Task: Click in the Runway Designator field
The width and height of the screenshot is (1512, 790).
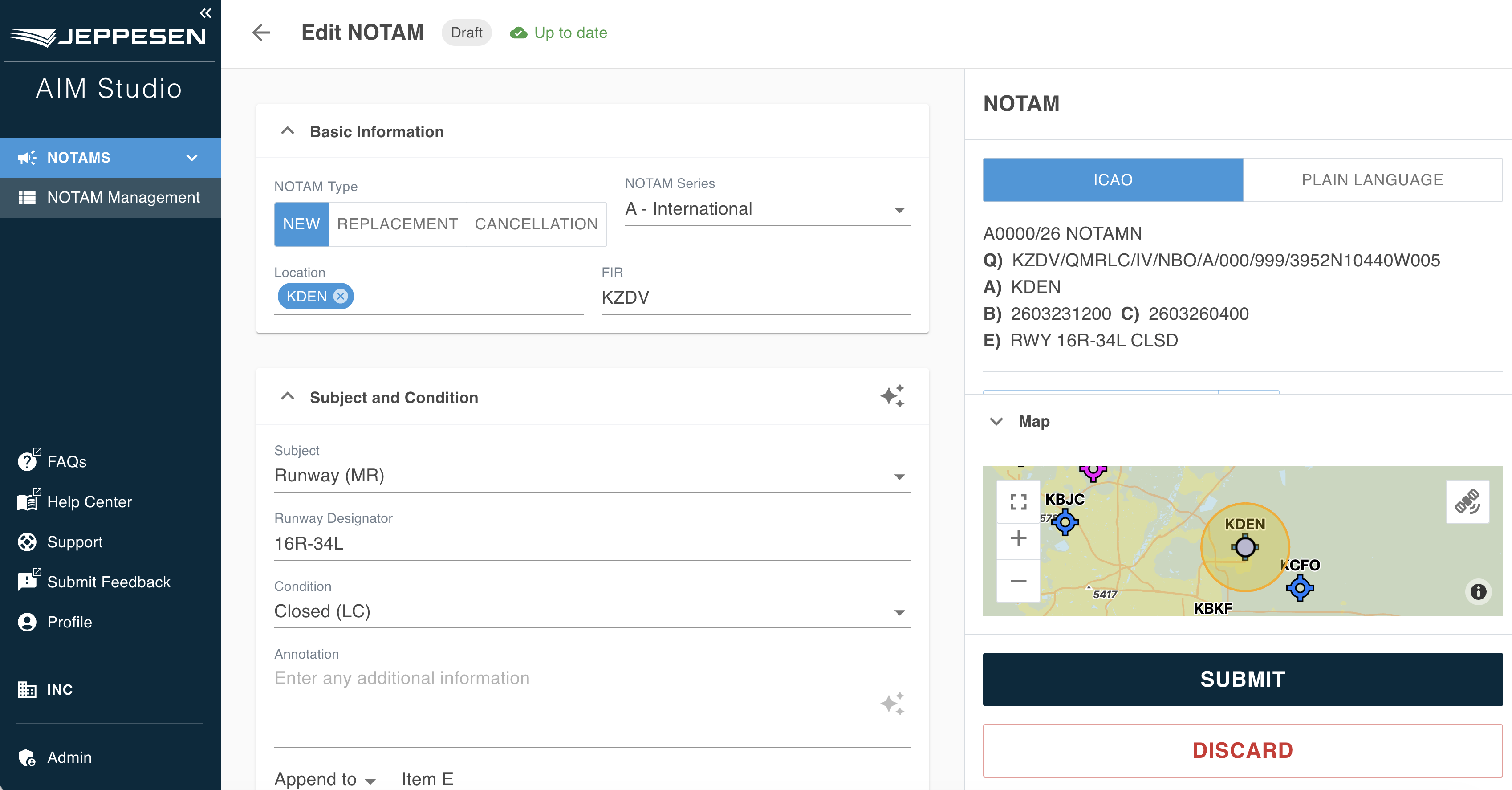Action: pyautogui.click(x=592, y=543)
